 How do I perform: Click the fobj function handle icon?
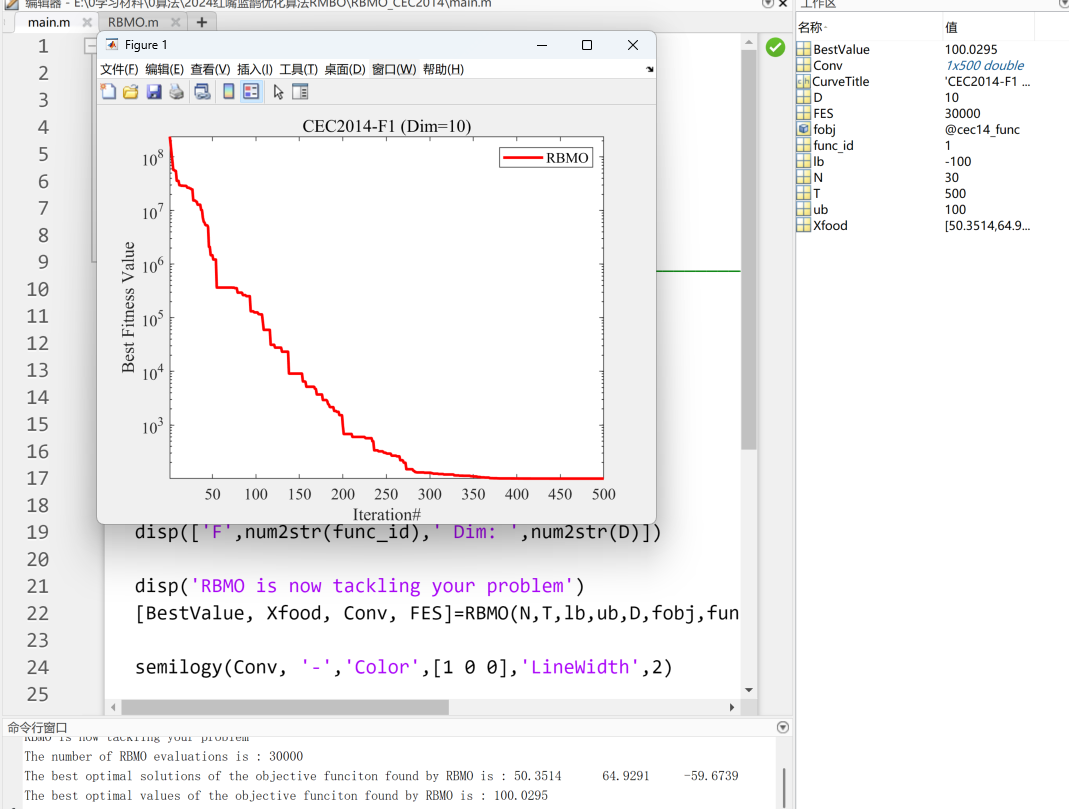coord(804,129)
